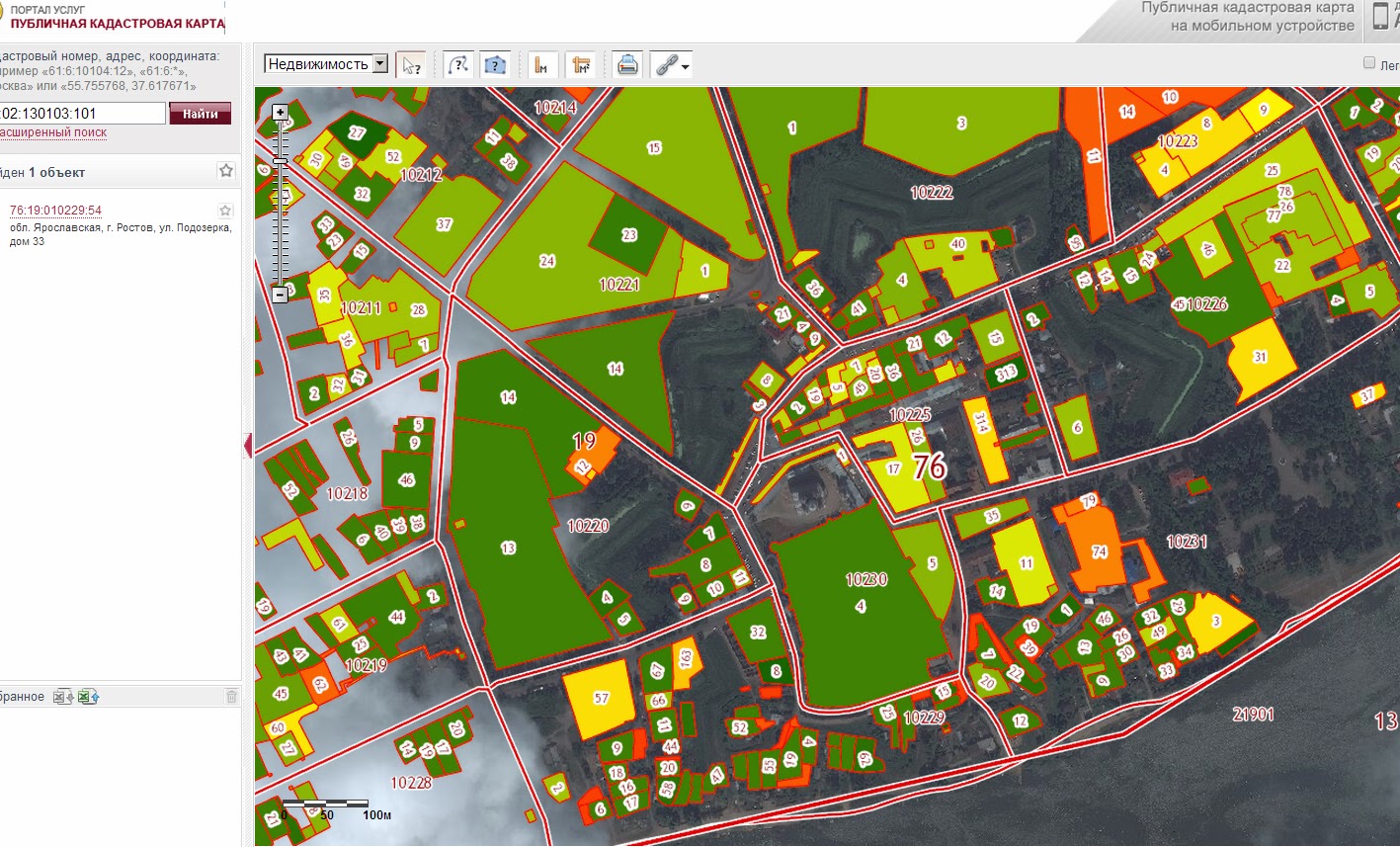
Task: Click parcel 46 in block 10218
Action: tap(406, 480)
